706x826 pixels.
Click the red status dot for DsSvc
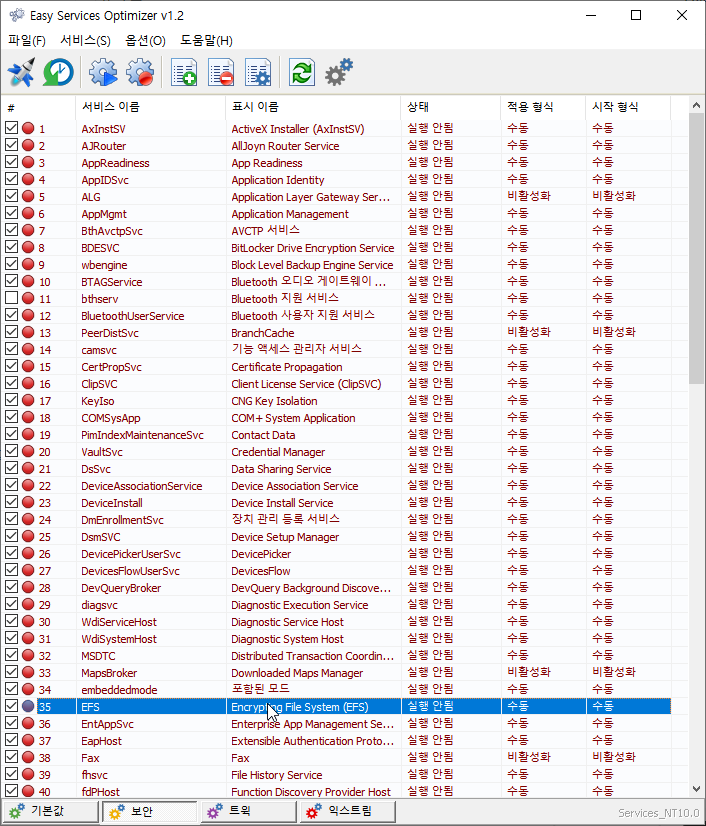[x=28, y=468]
